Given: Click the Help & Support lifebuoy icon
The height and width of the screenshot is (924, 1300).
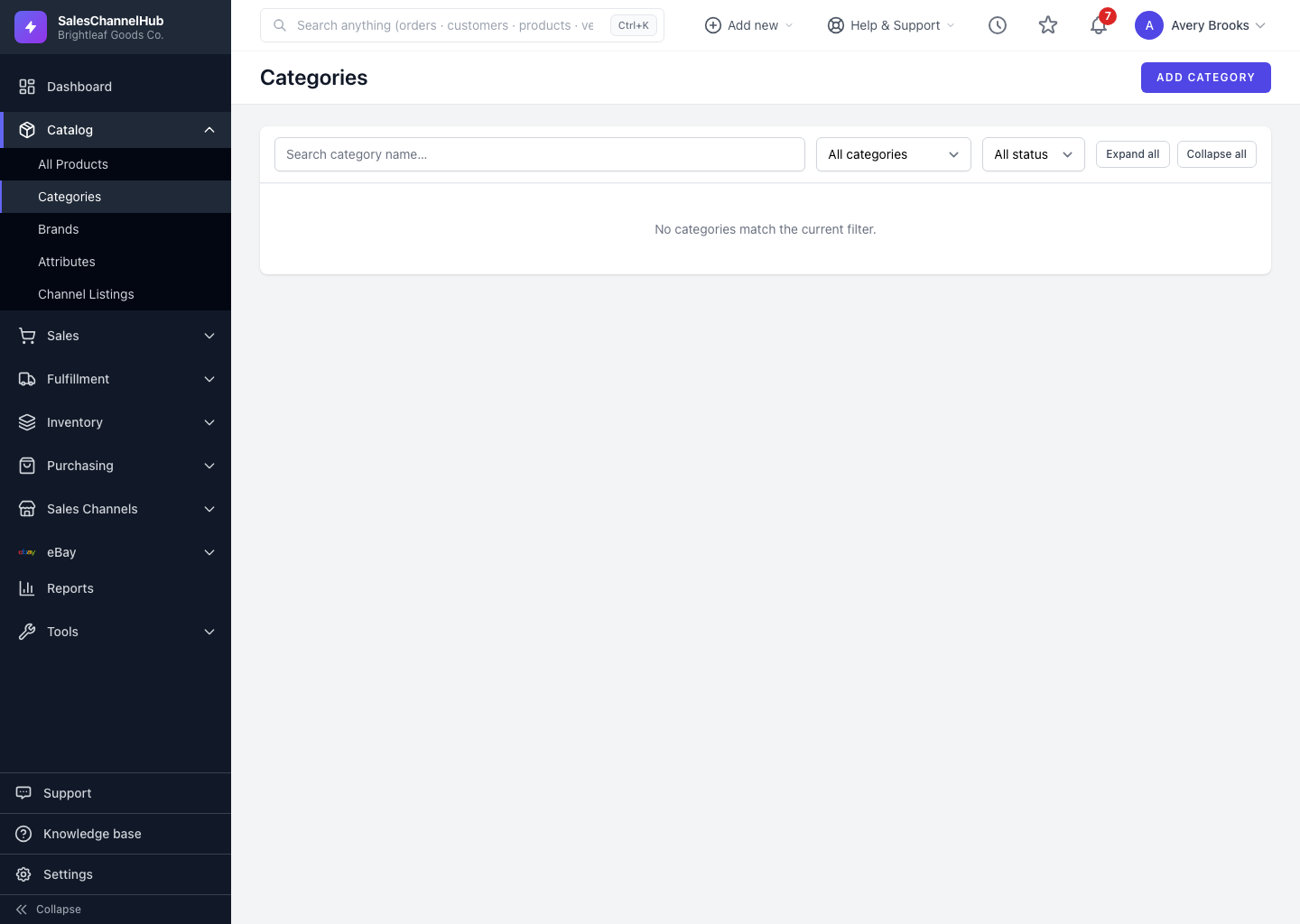Looking at the screenshot, I should point(836,25).
